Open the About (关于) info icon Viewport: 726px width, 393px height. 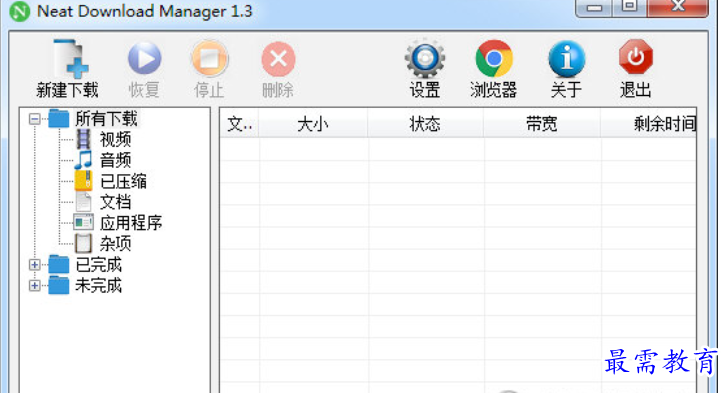click(566, 59)
